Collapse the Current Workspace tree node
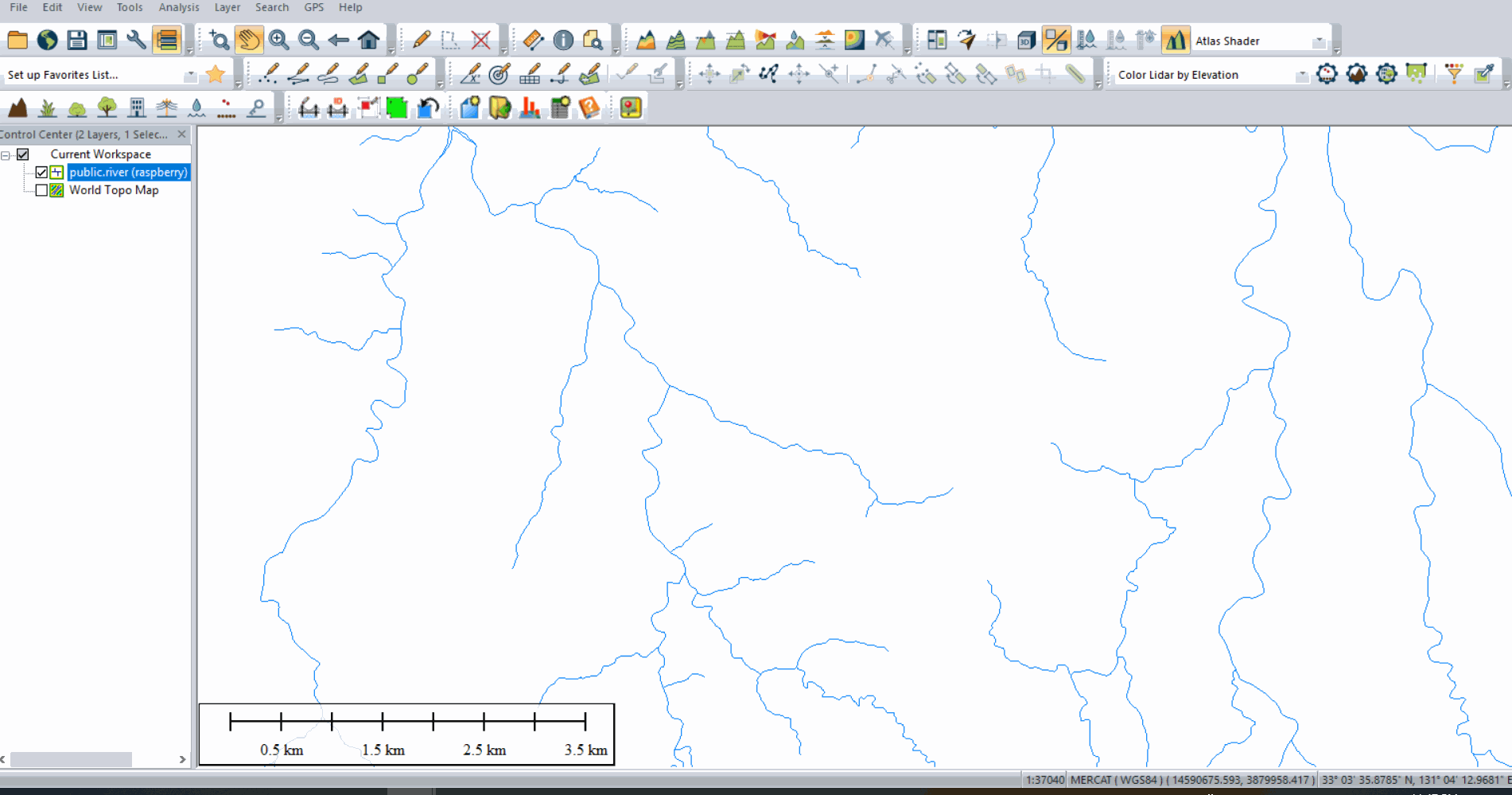This screenshot has width=1512, height=795. click(x=6, y=155)
